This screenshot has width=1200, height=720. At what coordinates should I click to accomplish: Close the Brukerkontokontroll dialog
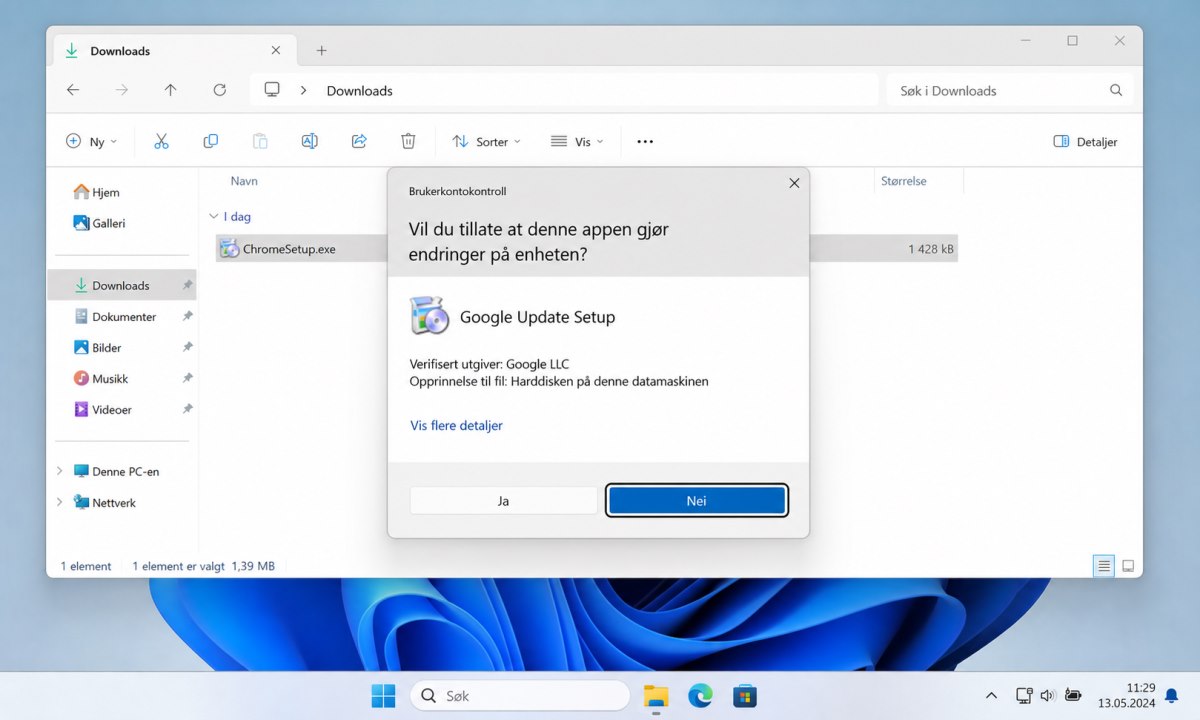tap(794, 183)
